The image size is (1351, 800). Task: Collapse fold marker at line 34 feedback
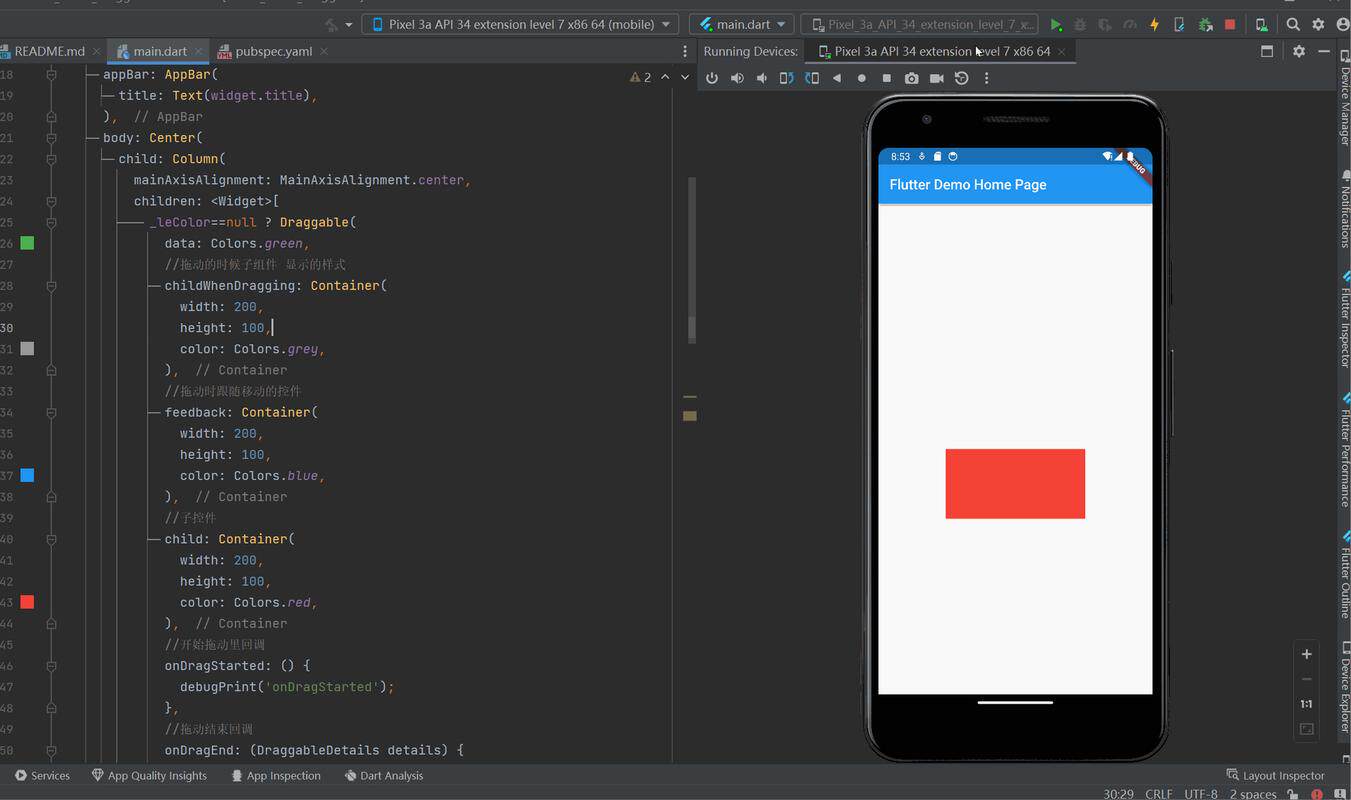51,412
